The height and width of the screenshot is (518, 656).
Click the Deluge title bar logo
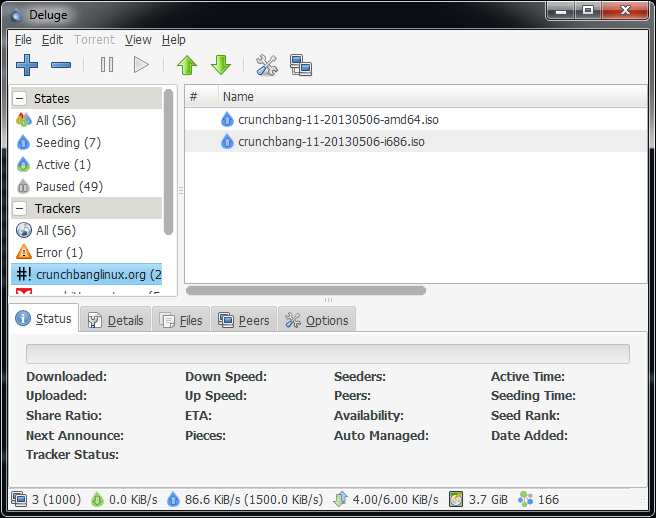pyautogui.click(x=17, y=15)
